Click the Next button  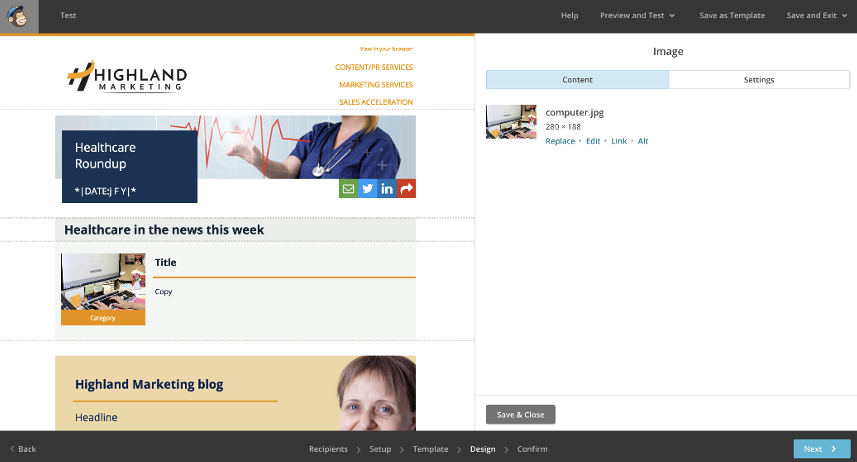[x=821, y=449]
